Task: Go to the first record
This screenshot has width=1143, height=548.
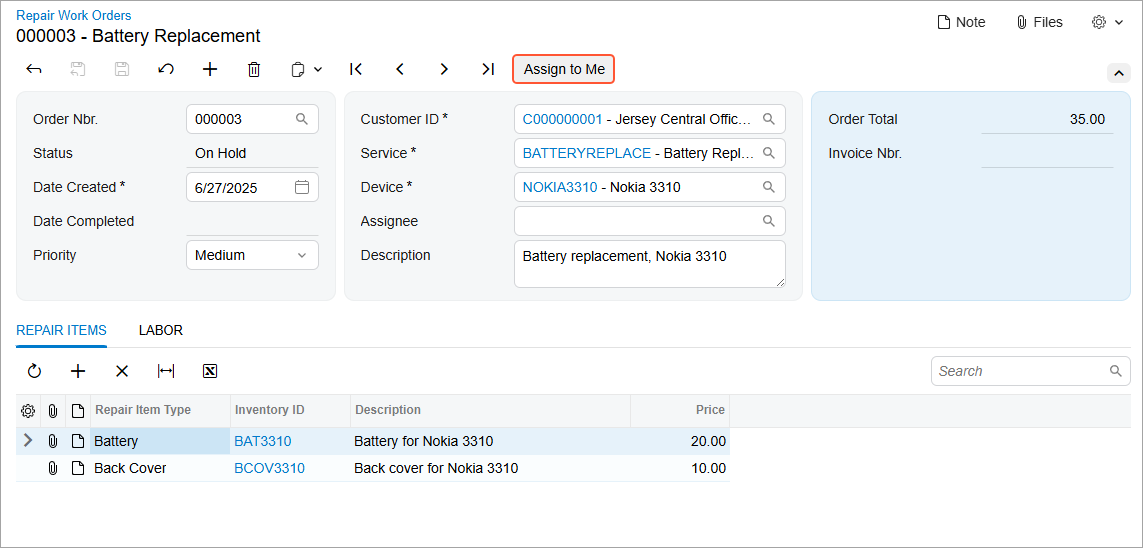Action: coord(356,69)
